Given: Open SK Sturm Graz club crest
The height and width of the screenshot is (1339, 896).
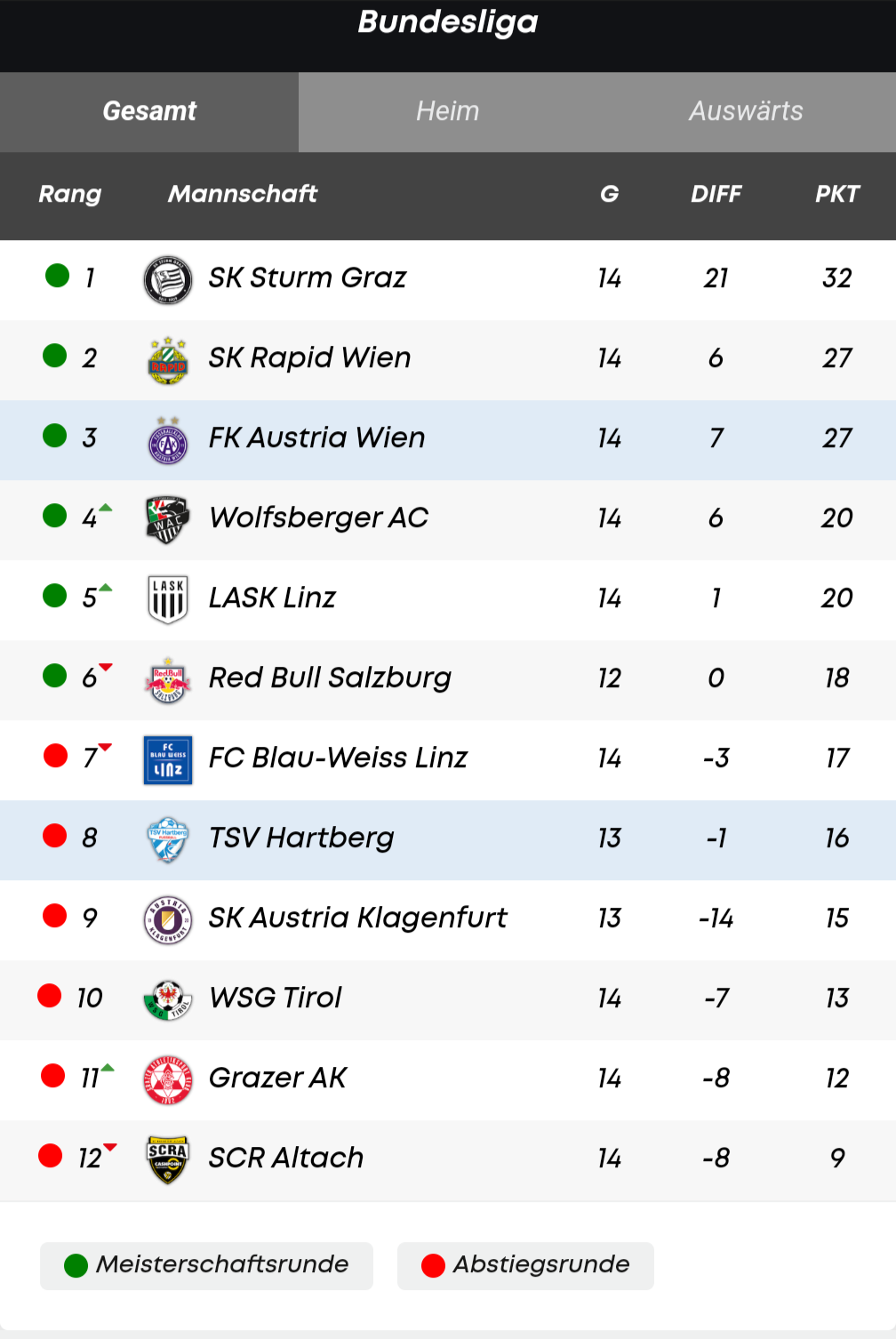Looking at the screenshot, I should [168, 280].
